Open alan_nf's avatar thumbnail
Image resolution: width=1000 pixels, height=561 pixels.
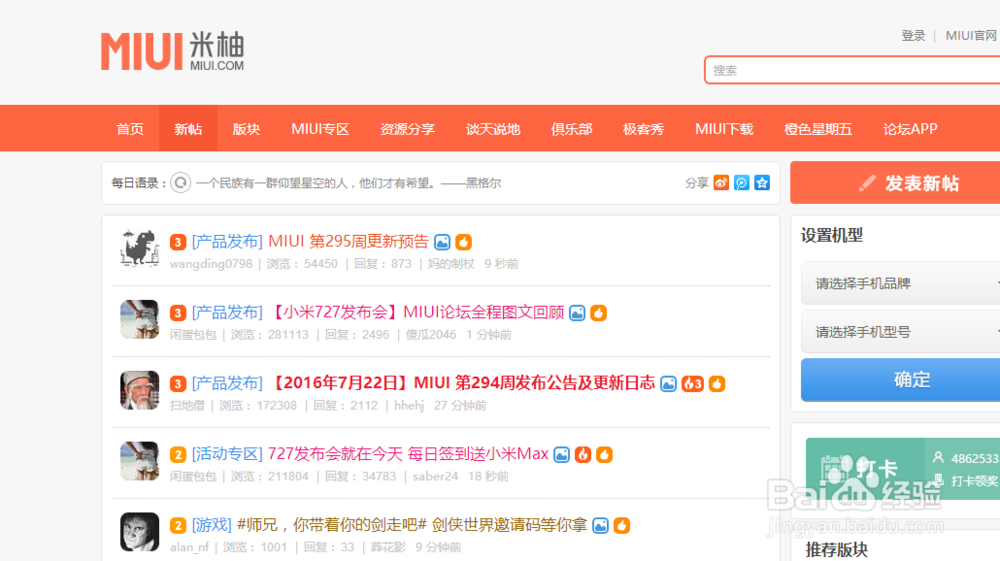click(140, 532)
